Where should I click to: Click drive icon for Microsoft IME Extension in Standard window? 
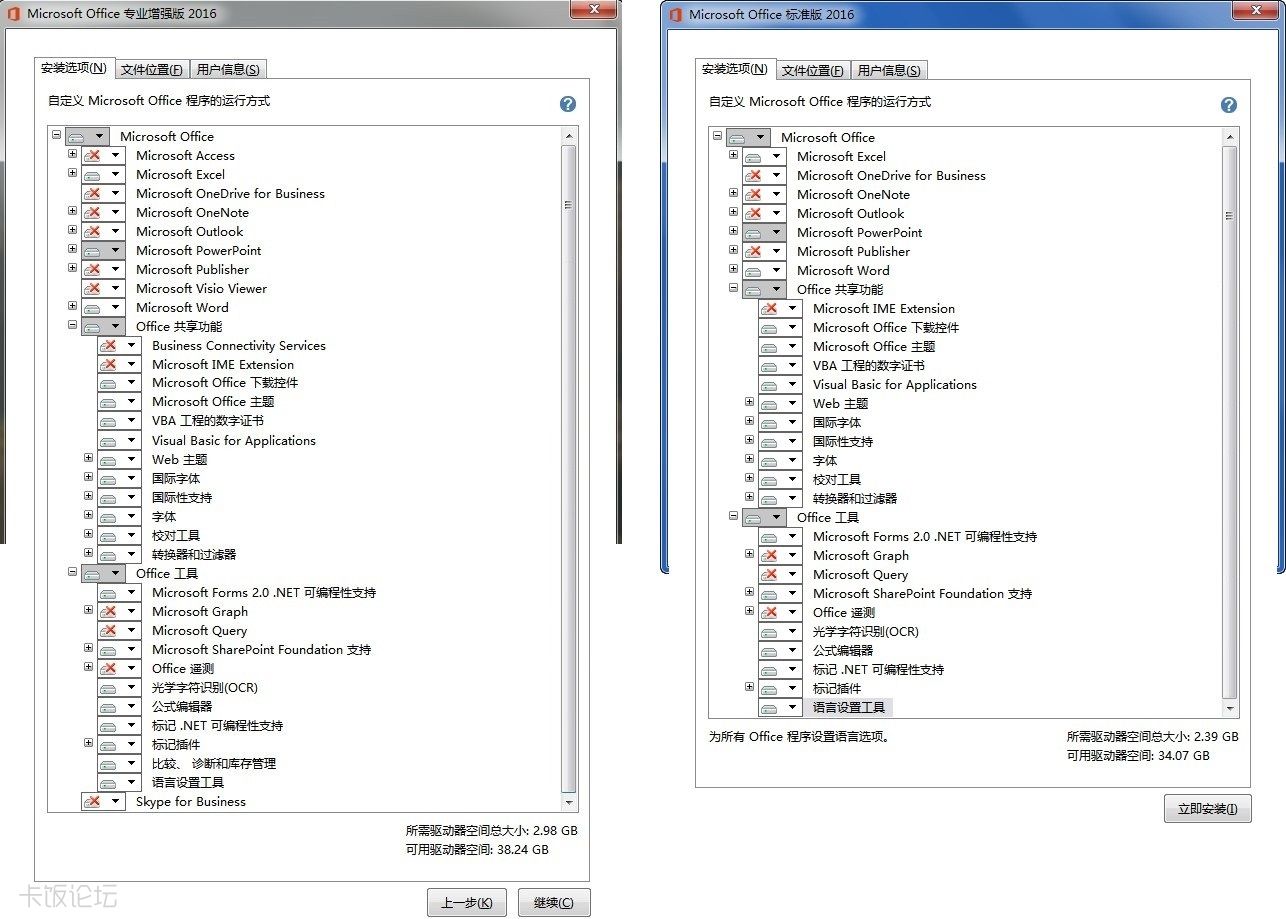[x=770, y=308]
